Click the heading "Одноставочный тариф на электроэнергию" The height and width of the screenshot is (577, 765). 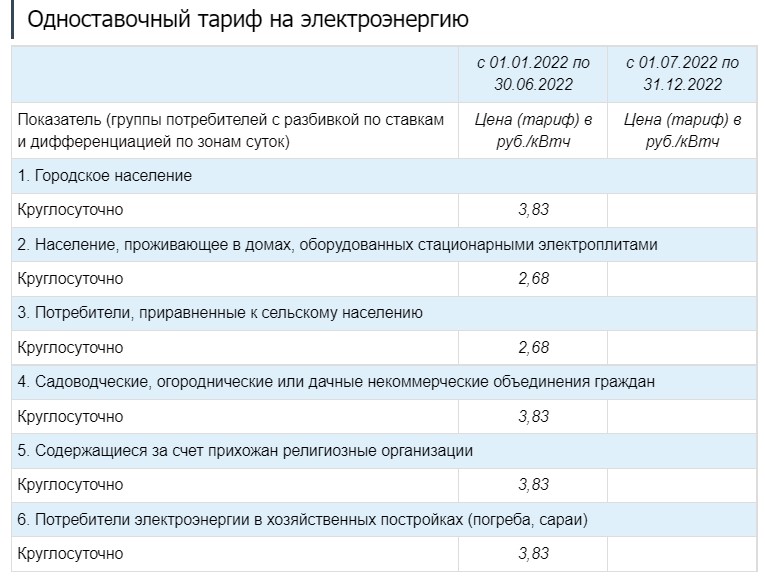pos(247,20)
